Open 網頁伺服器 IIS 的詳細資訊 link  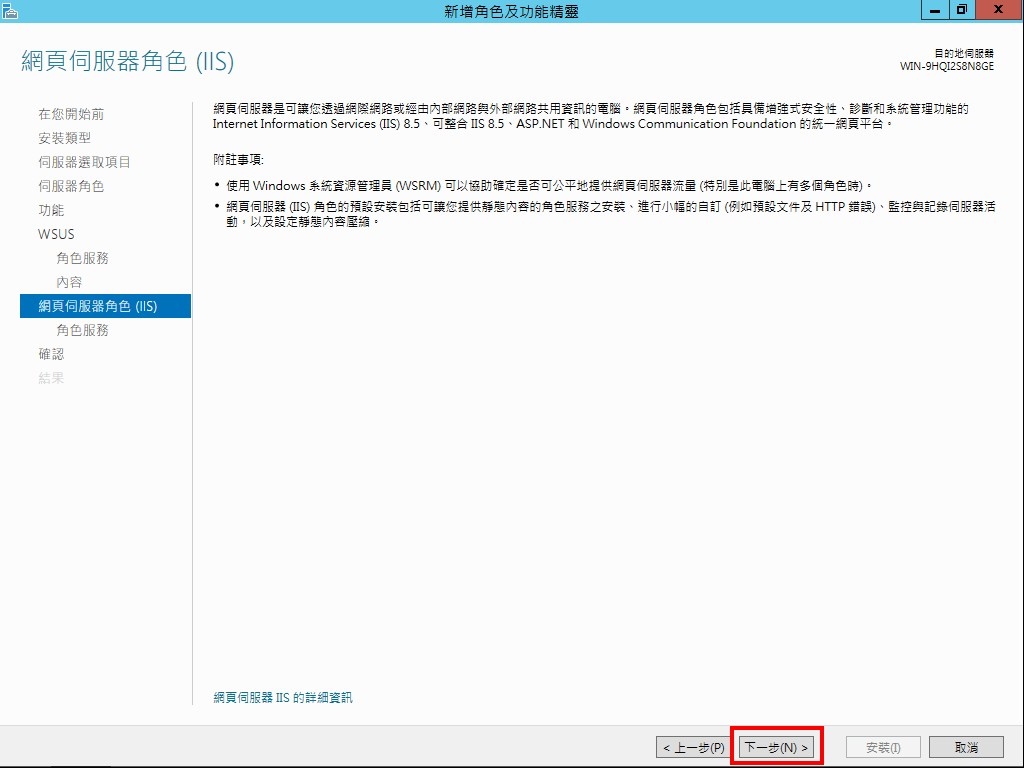[283, 697]
